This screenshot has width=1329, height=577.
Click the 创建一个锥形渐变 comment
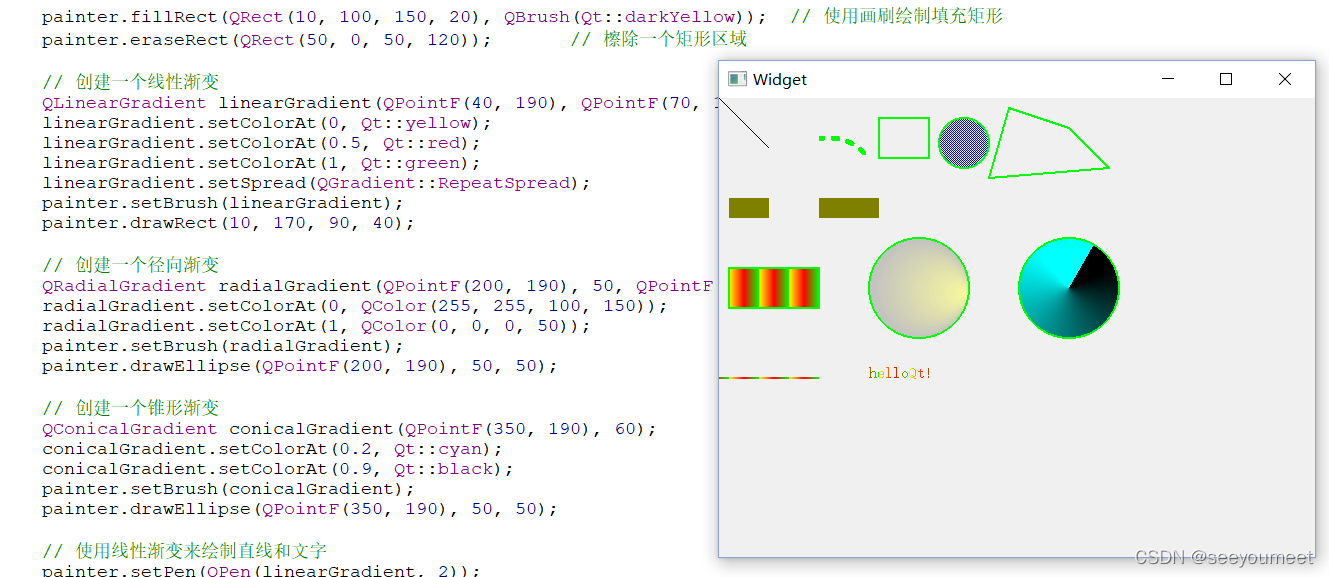pyautogui.click(x=130, y=408)
